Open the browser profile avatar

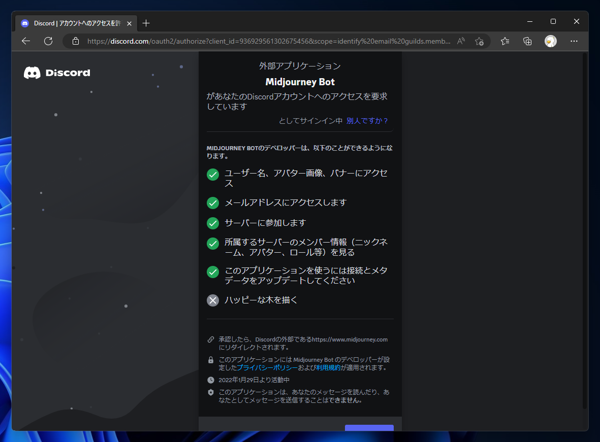coord(550,41)
